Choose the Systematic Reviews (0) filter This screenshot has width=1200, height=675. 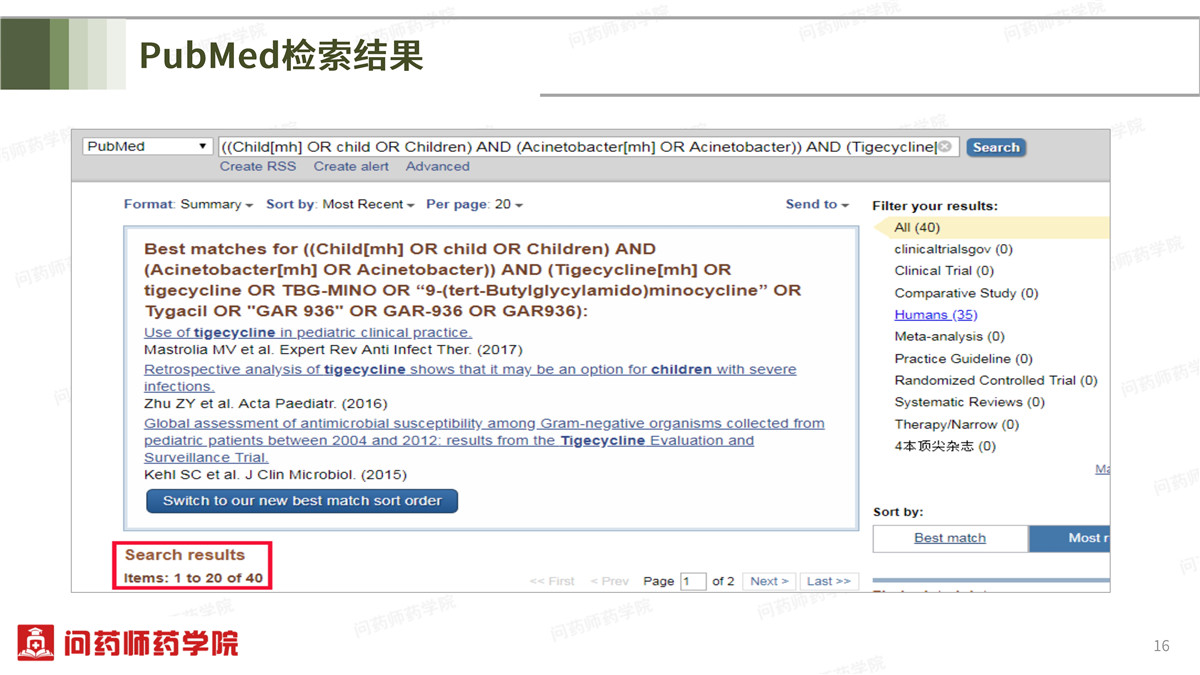969,402
